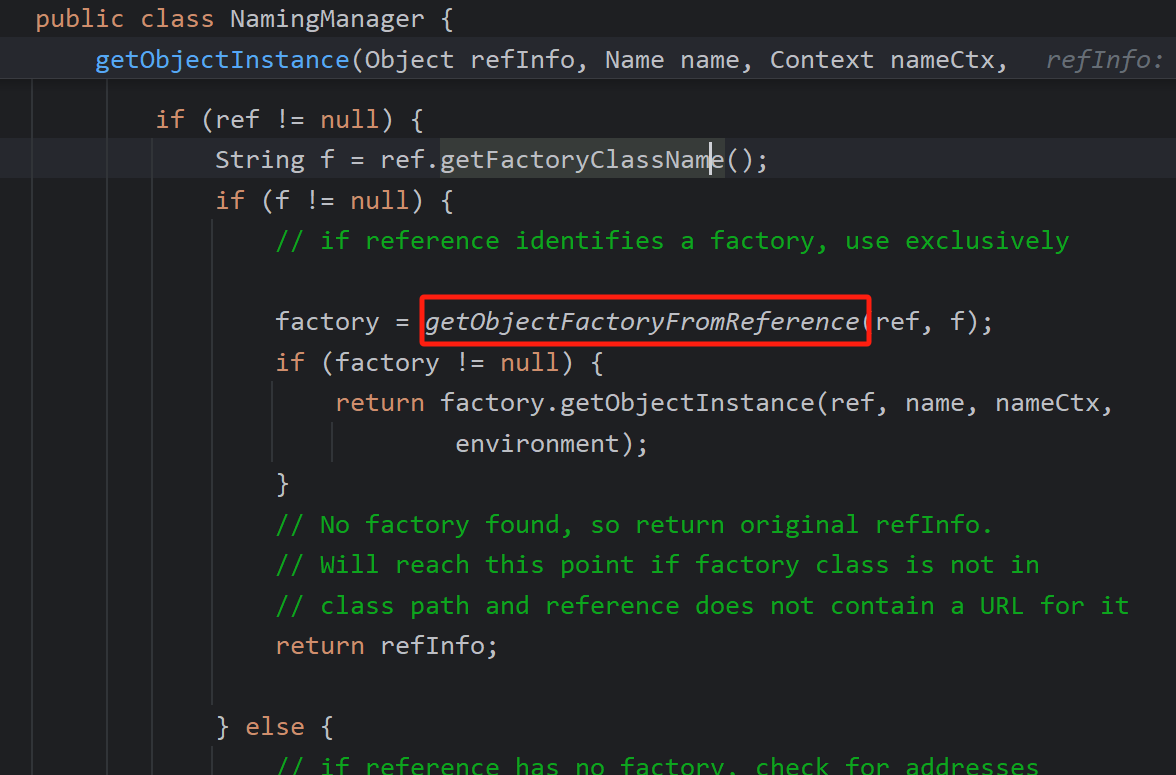Click the 'return refInfo;' statement
The width and height of the screenshot is (1176, 775).
[386, 646]
